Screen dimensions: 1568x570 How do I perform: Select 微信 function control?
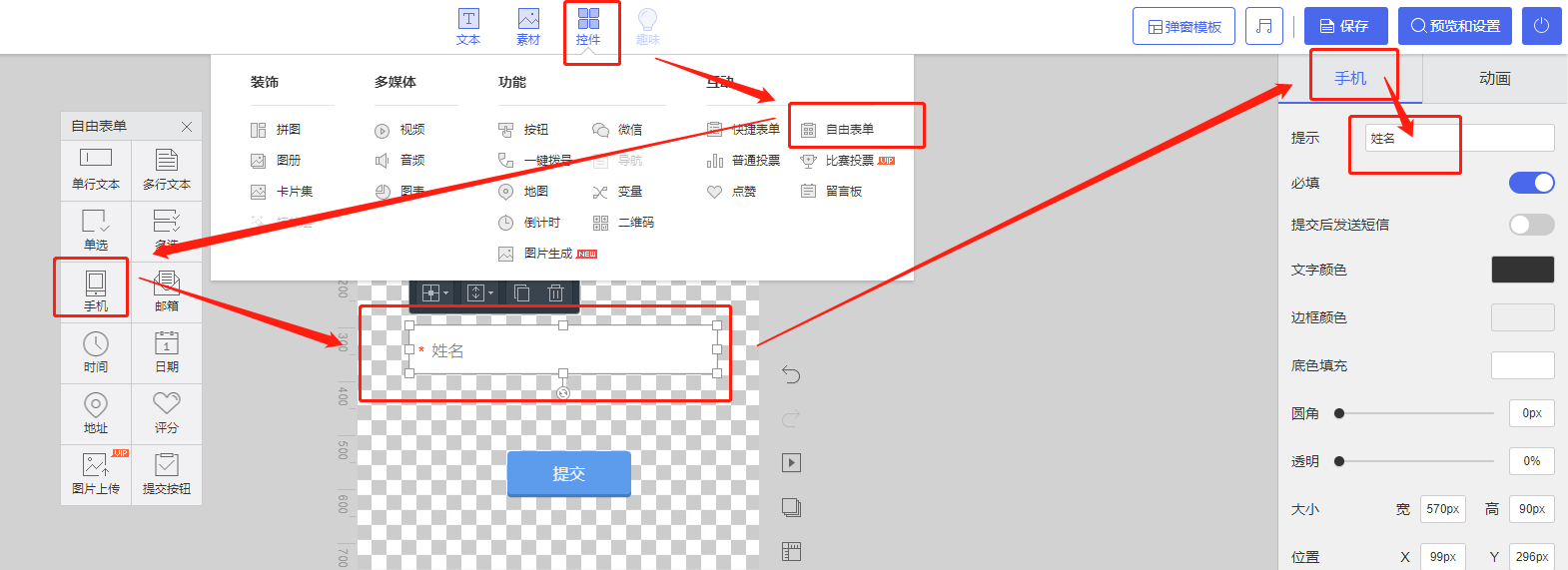click(617, 130)
